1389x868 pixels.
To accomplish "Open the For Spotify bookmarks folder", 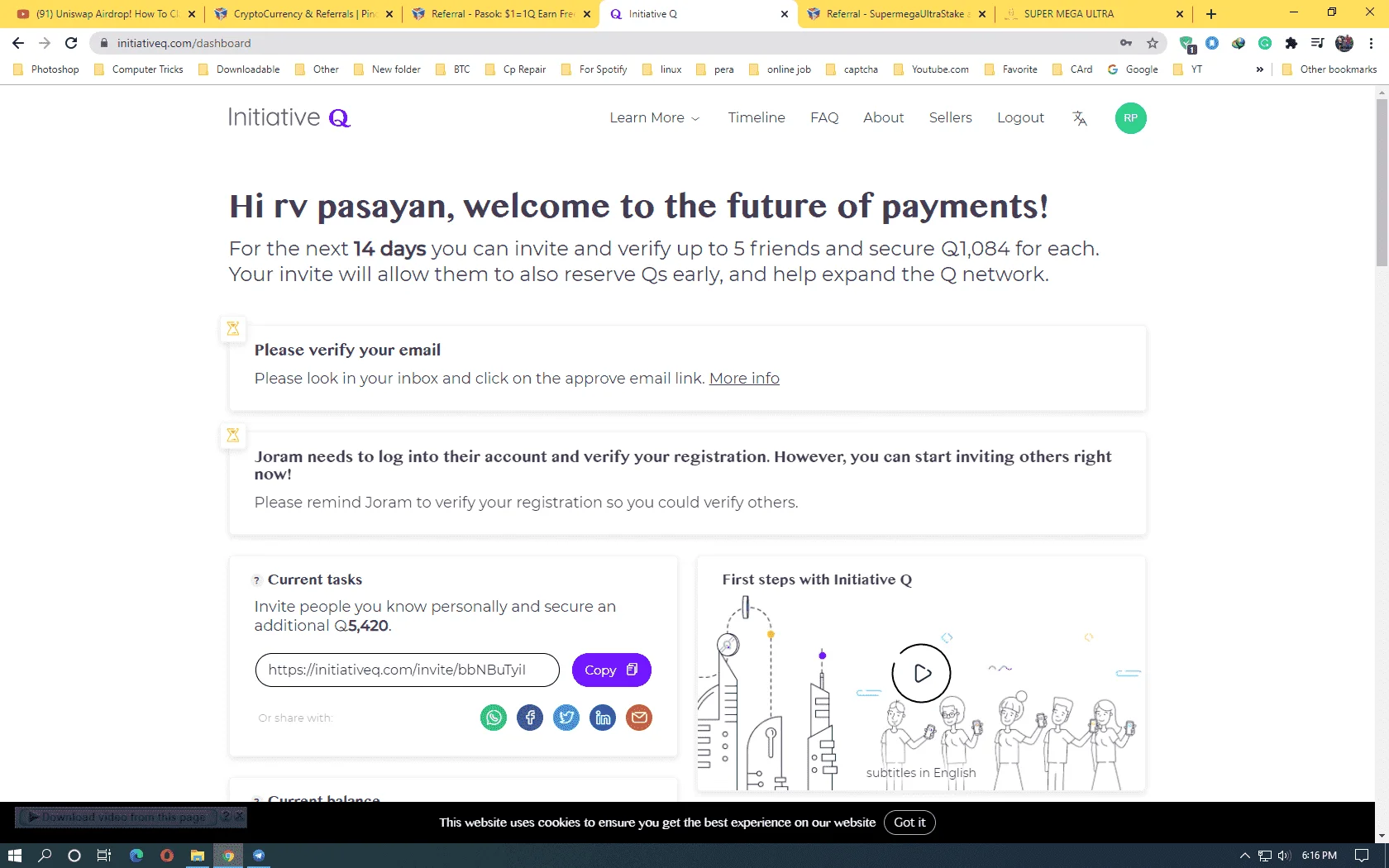I will (594, 69).
